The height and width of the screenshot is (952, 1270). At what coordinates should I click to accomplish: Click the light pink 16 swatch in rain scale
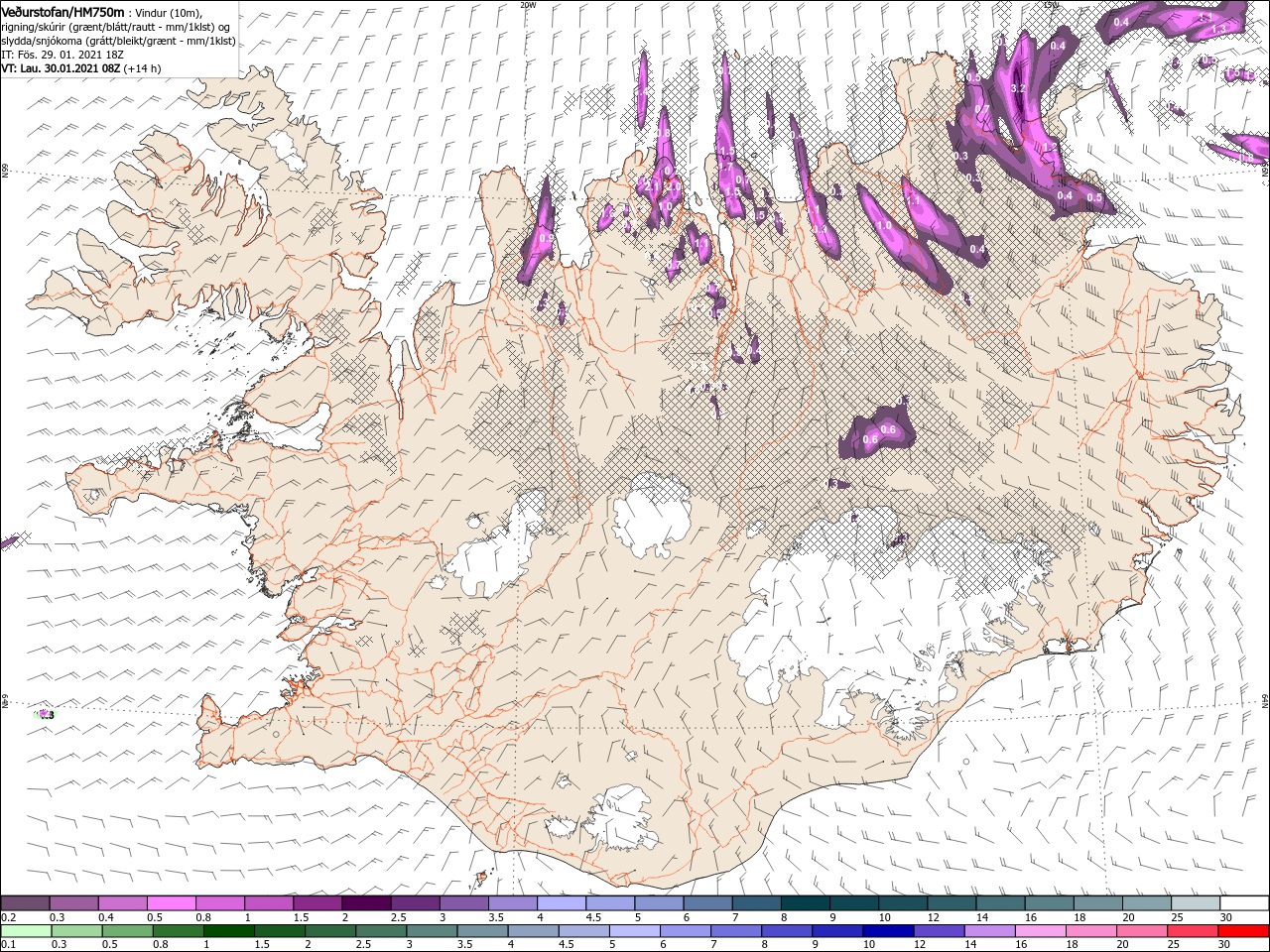[x=1041, y=931]
